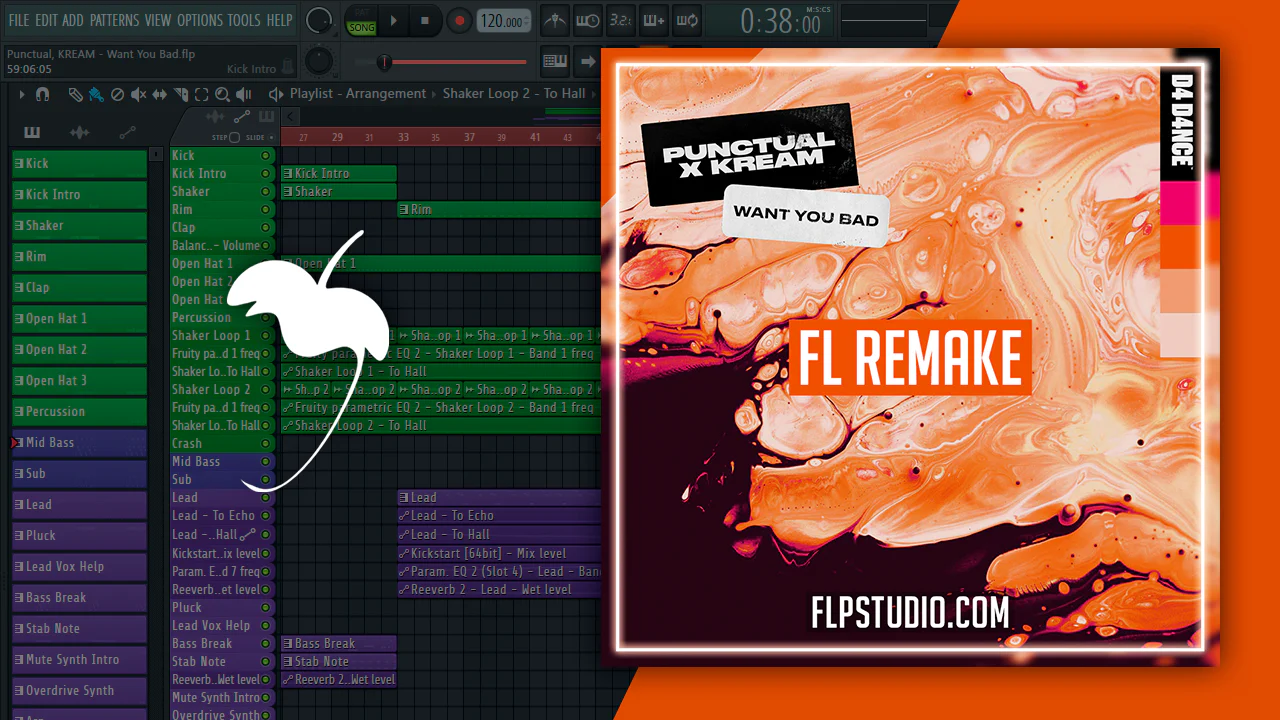Open the VIEW menu
Viewport: 1280px width, 720px height.
(158, 20)
